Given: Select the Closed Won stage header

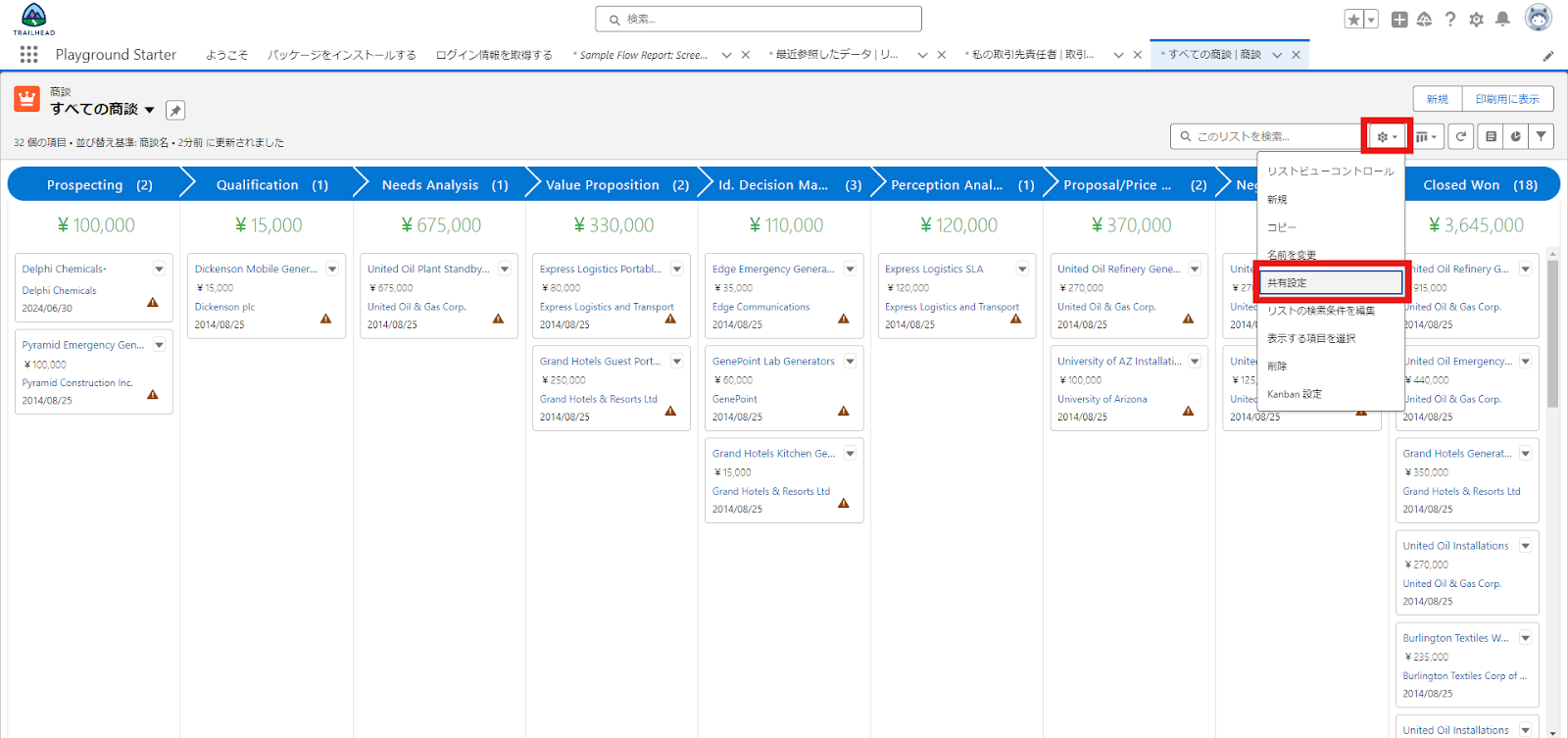Looking at the screenshot, I should click(x=1480, y=184).
